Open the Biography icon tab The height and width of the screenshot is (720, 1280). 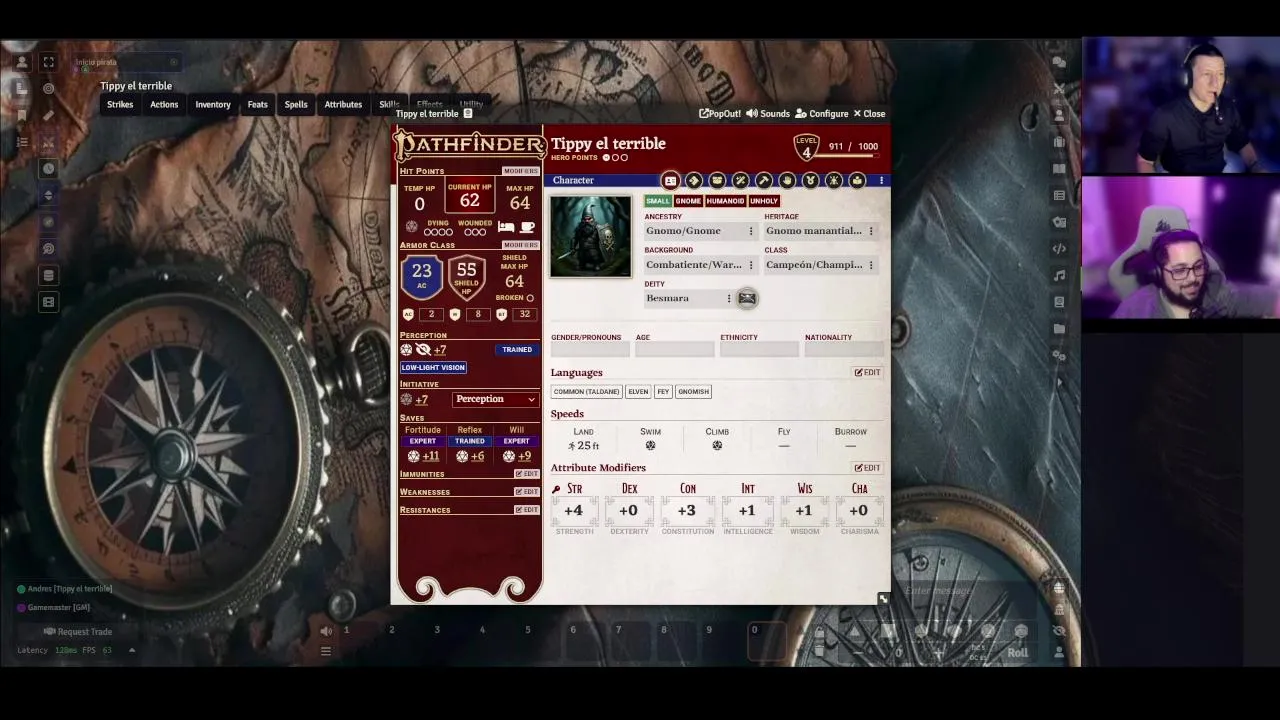pos(857,180)
